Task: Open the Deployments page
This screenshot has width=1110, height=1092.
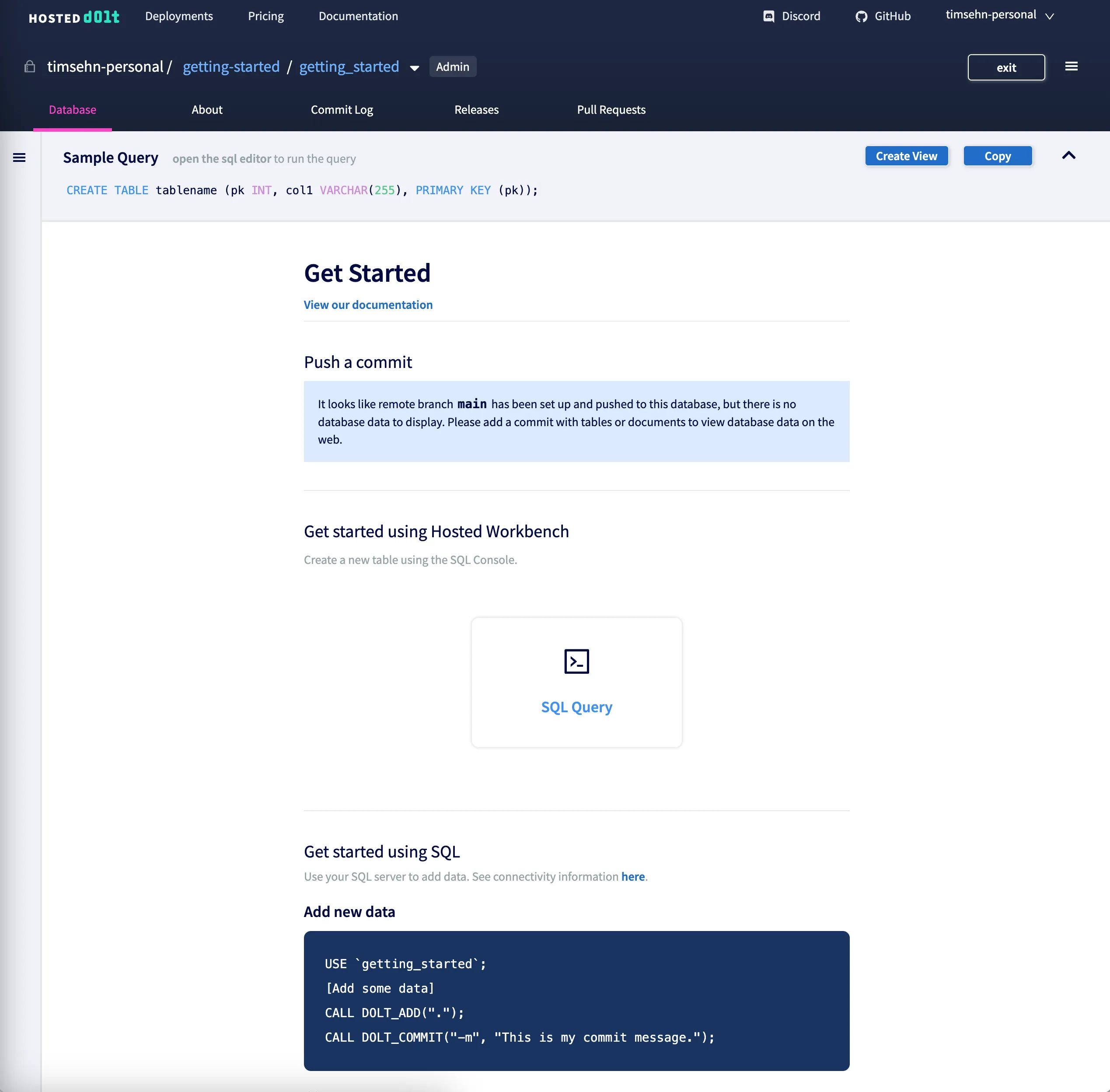Action: point(179,16)
